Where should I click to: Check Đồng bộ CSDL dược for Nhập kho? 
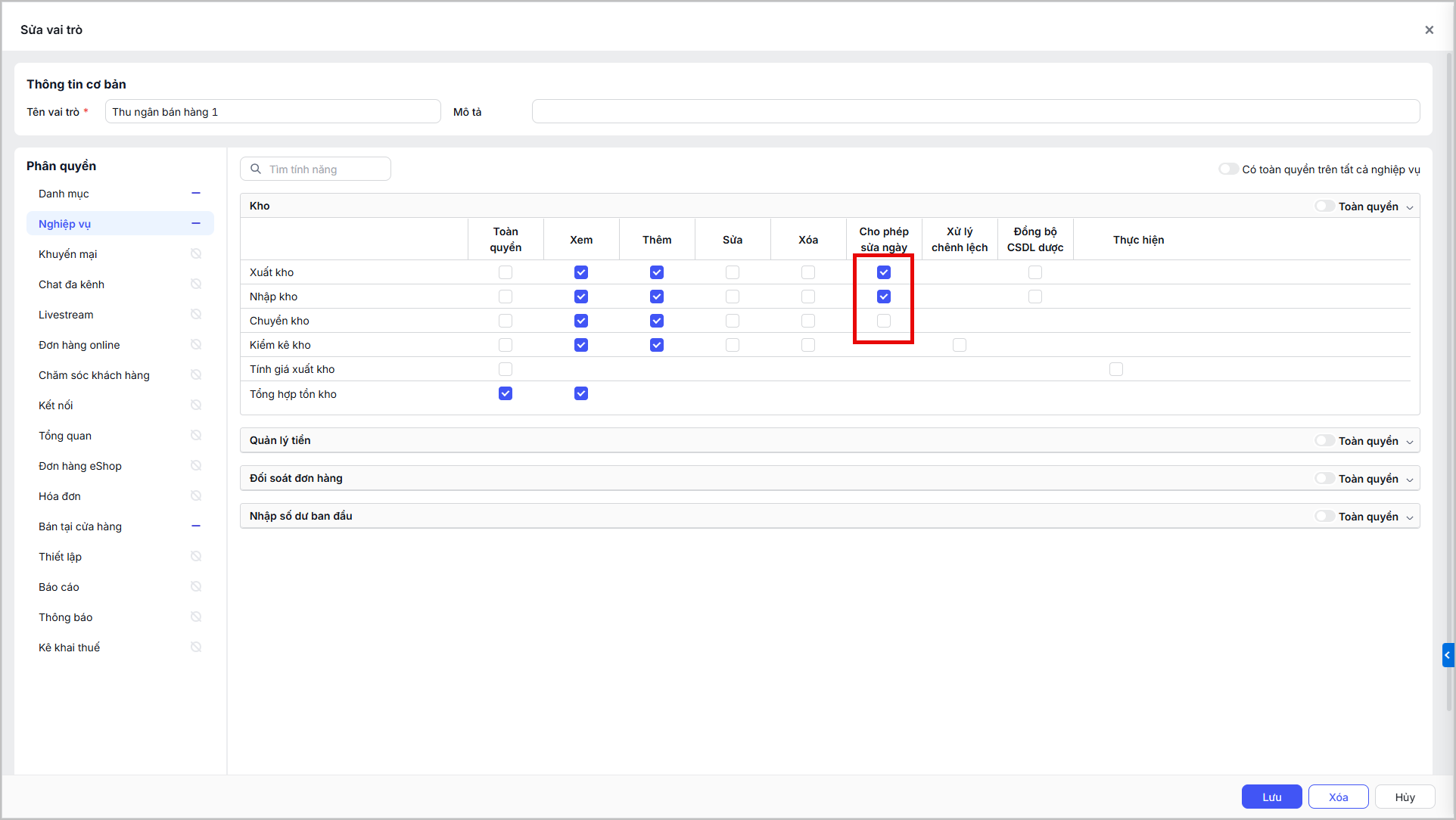coord(1035,297)
